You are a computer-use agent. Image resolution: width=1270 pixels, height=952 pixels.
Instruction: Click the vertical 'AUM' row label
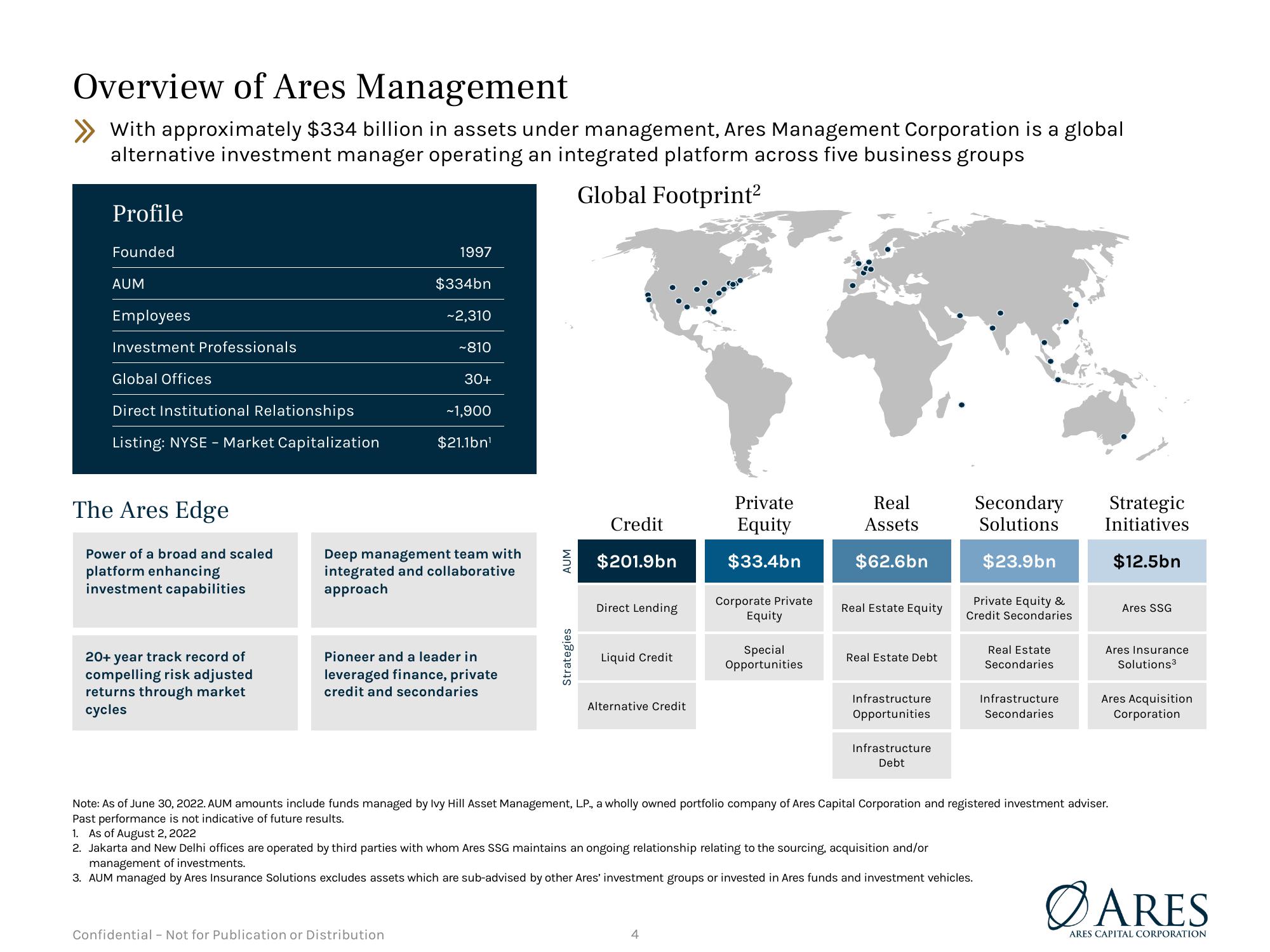567,561
